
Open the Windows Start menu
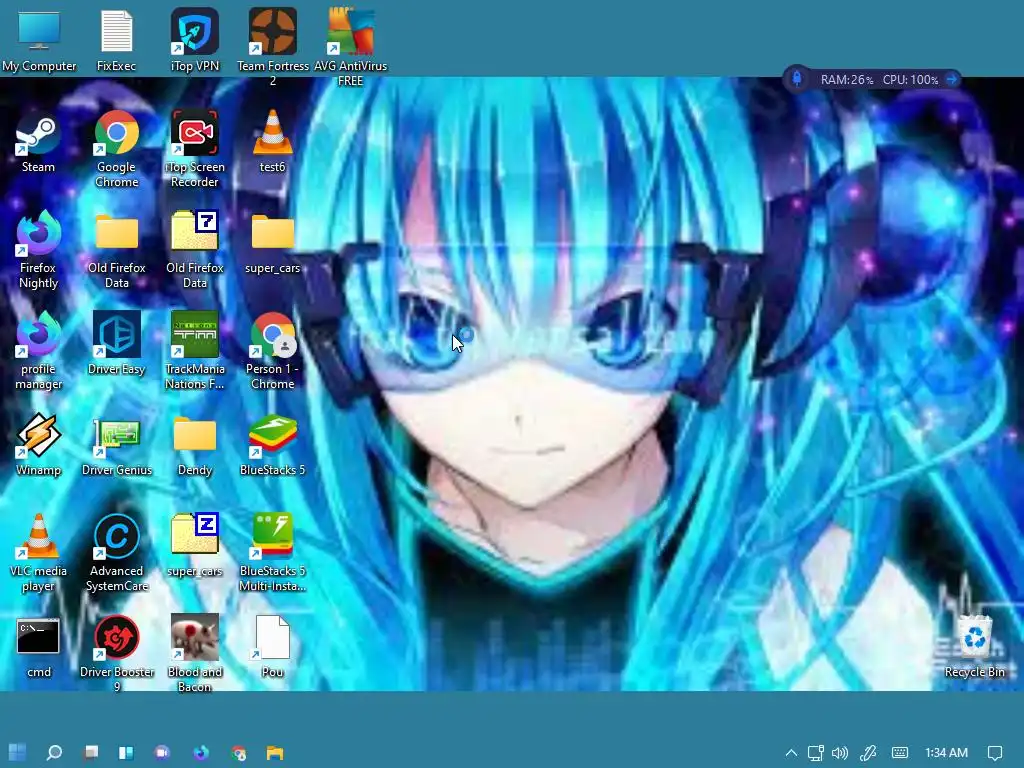pos(18,752)
